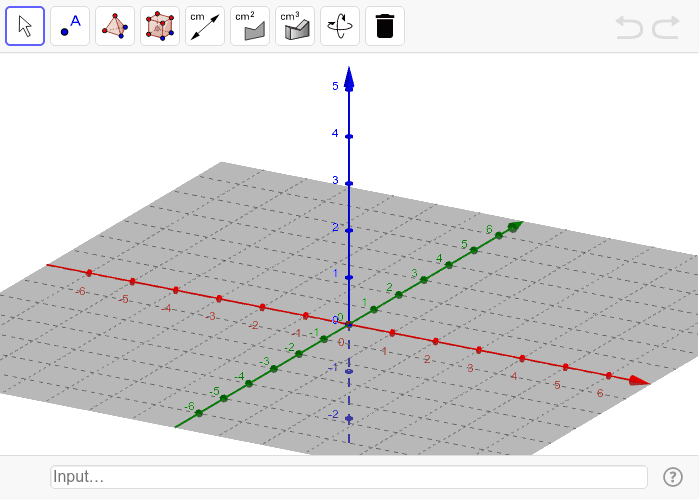The image size is (700, 500).
Task: Click the blue axis label -2
Action: click(x=333, y=415)
